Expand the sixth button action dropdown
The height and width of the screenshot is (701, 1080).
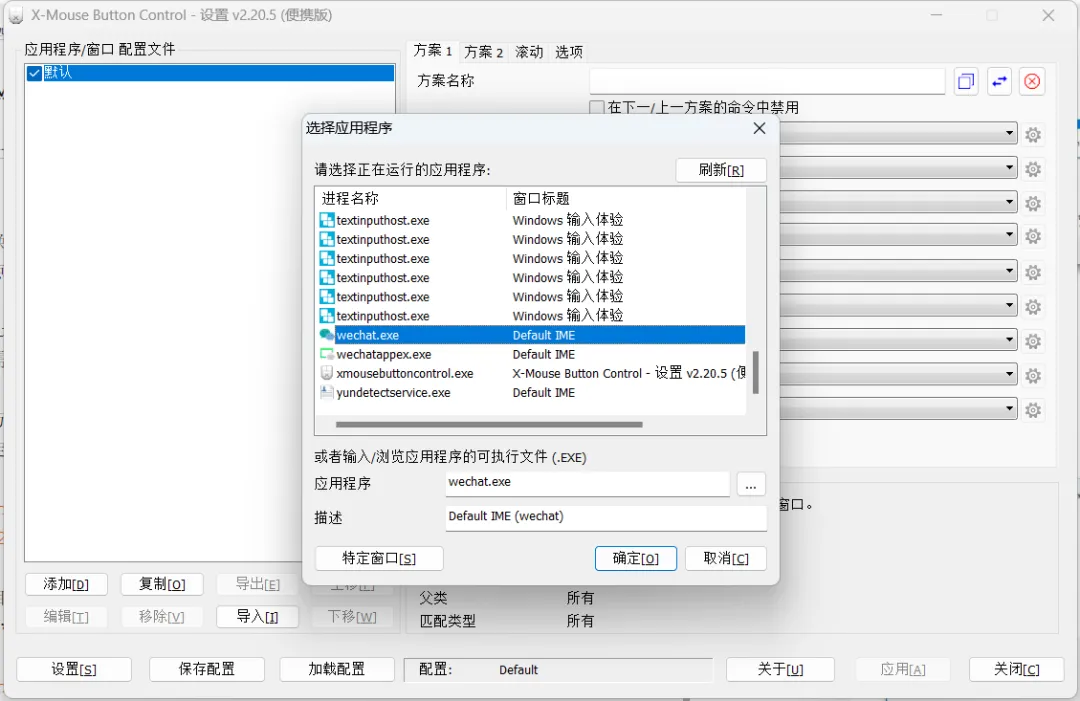point(1009,305)
